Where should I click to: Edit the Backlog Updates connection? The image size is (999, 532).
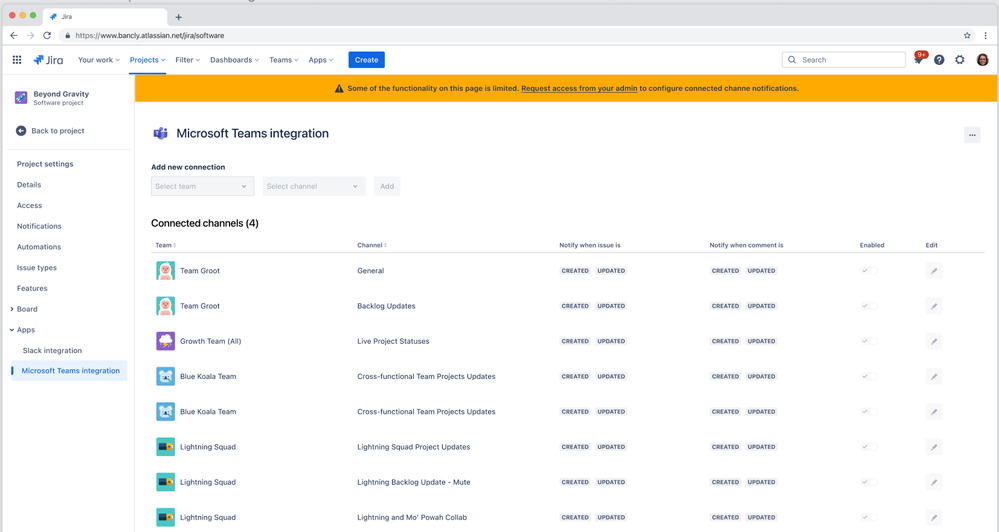tap(934, 306)
